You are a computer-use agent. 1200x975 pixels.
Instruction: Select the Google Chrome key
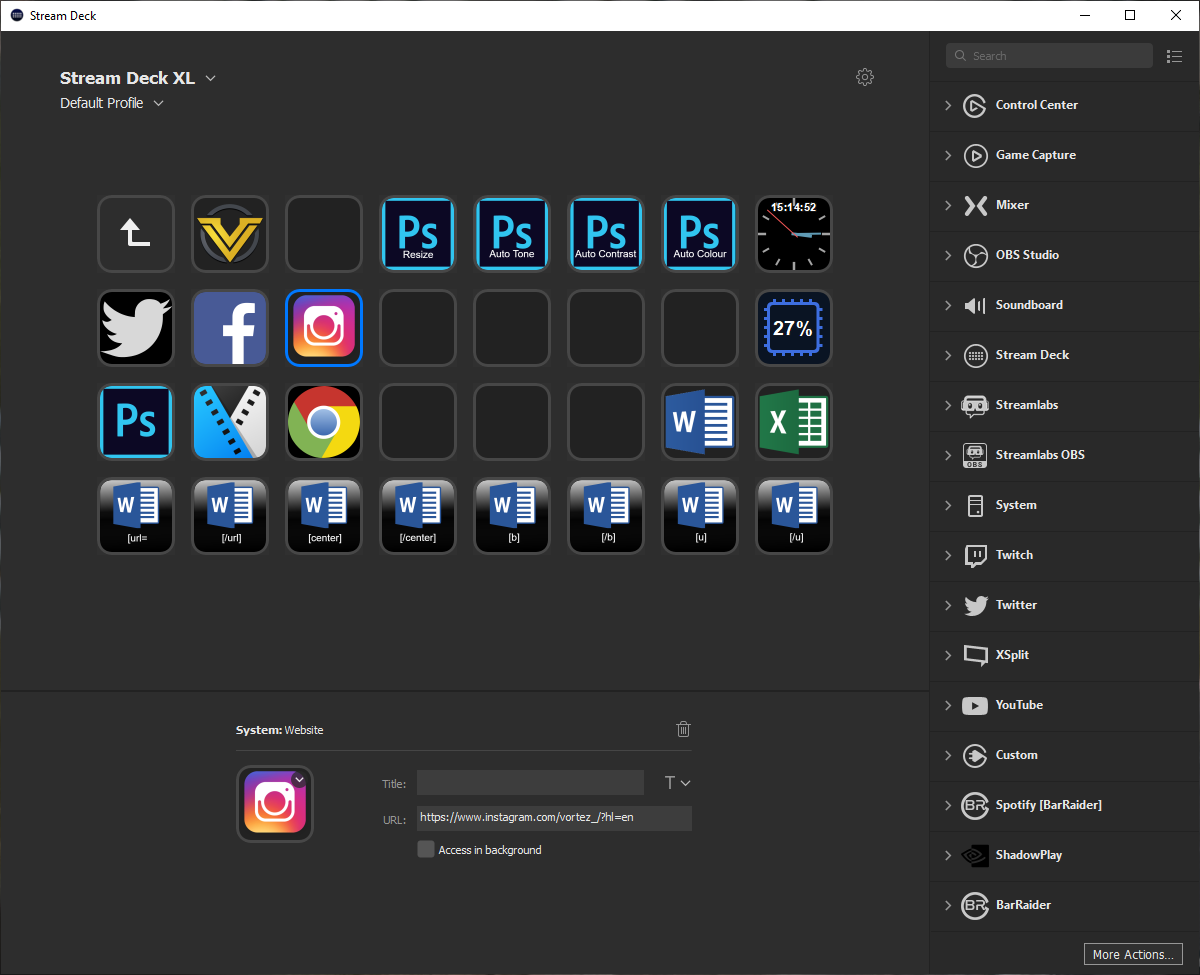tap(324, 422)
